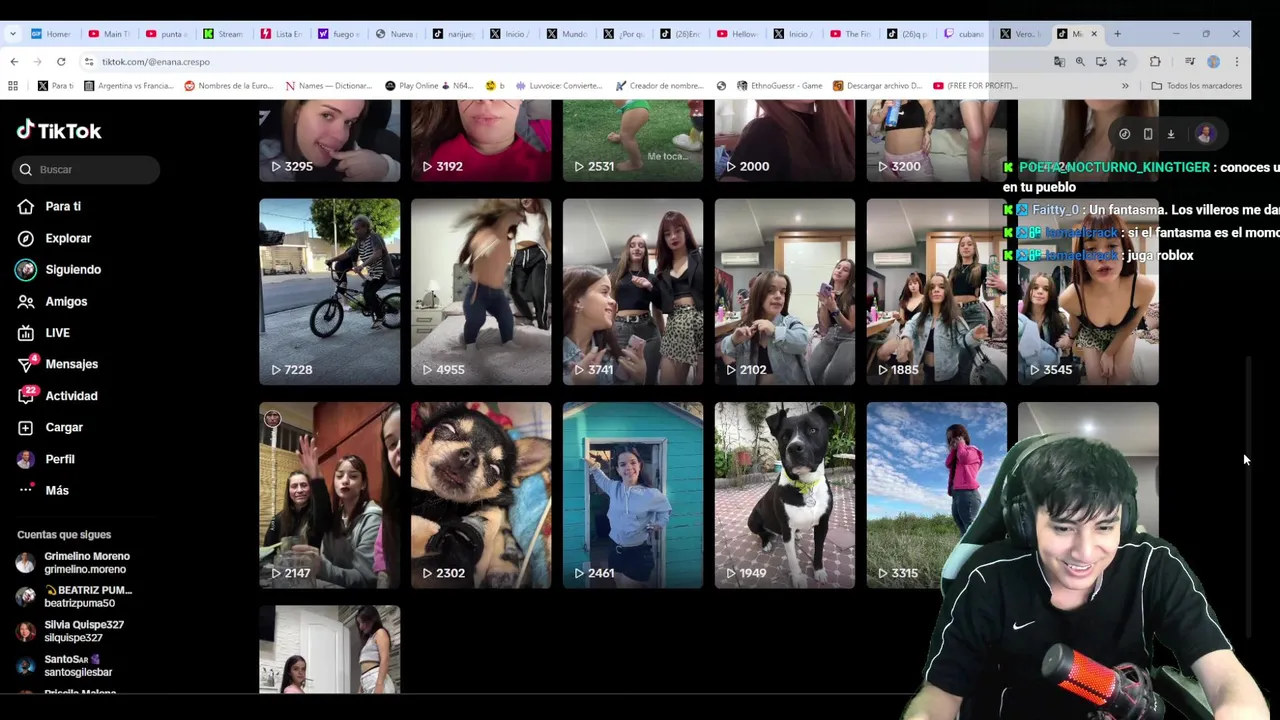Viewport: 1280px width, 720px height.
Task: Open video with 2531 views
Action: (x=633, y=142)
